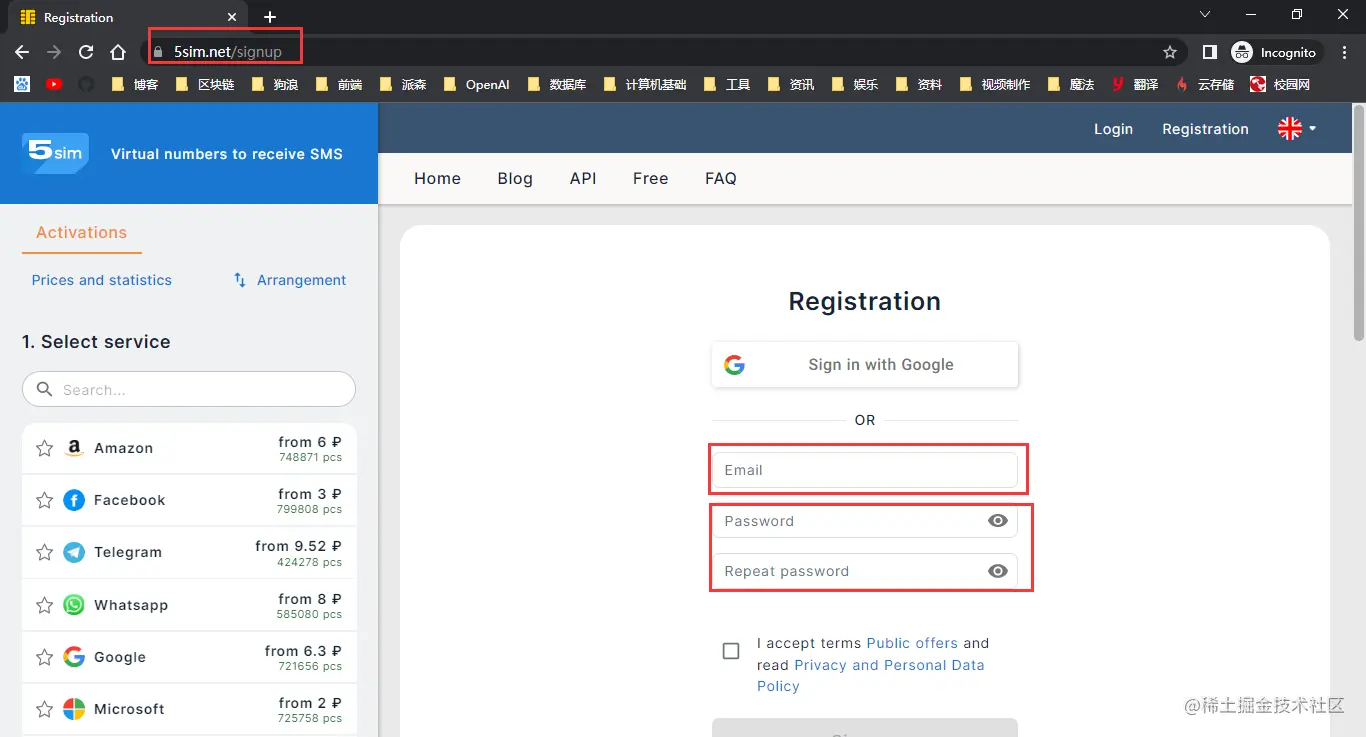
Task: Open the language flag dropdown
Action: tap(1297, 128)
